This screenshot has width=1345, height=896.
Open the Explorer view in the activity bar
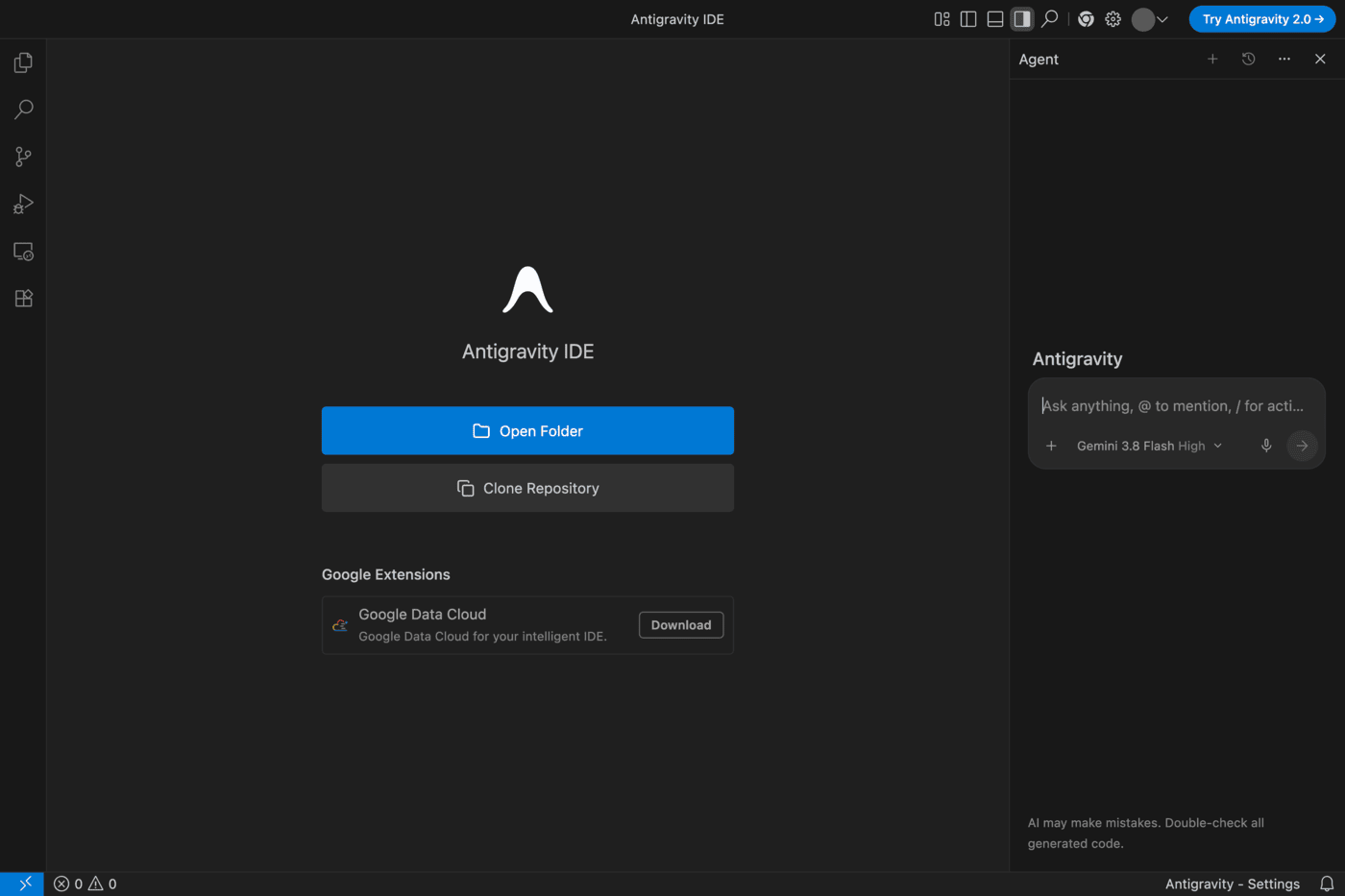click(x=23, y=62)
